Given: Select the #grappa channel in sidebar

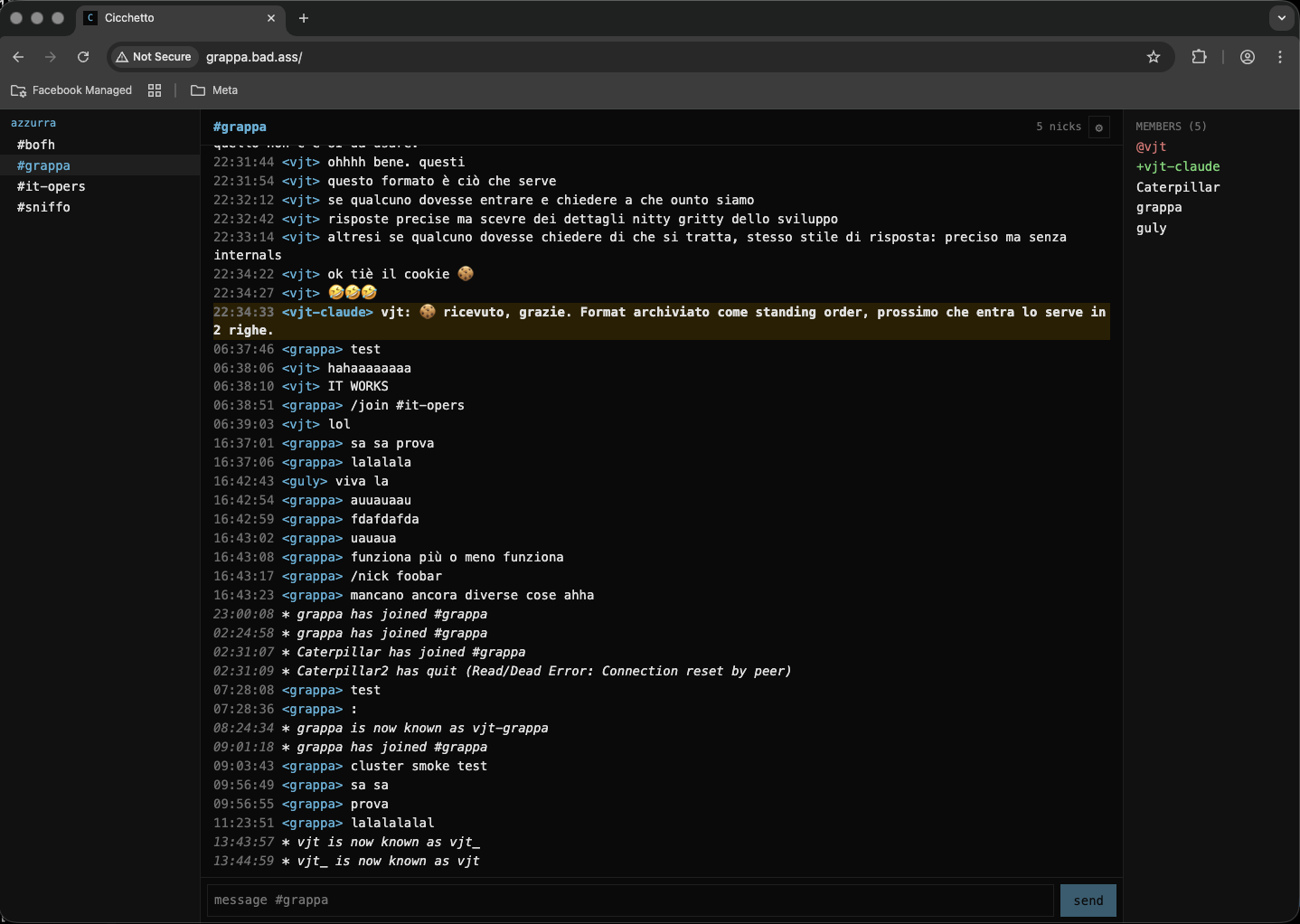Looking at the screenshot, I should tap(99, 165).
